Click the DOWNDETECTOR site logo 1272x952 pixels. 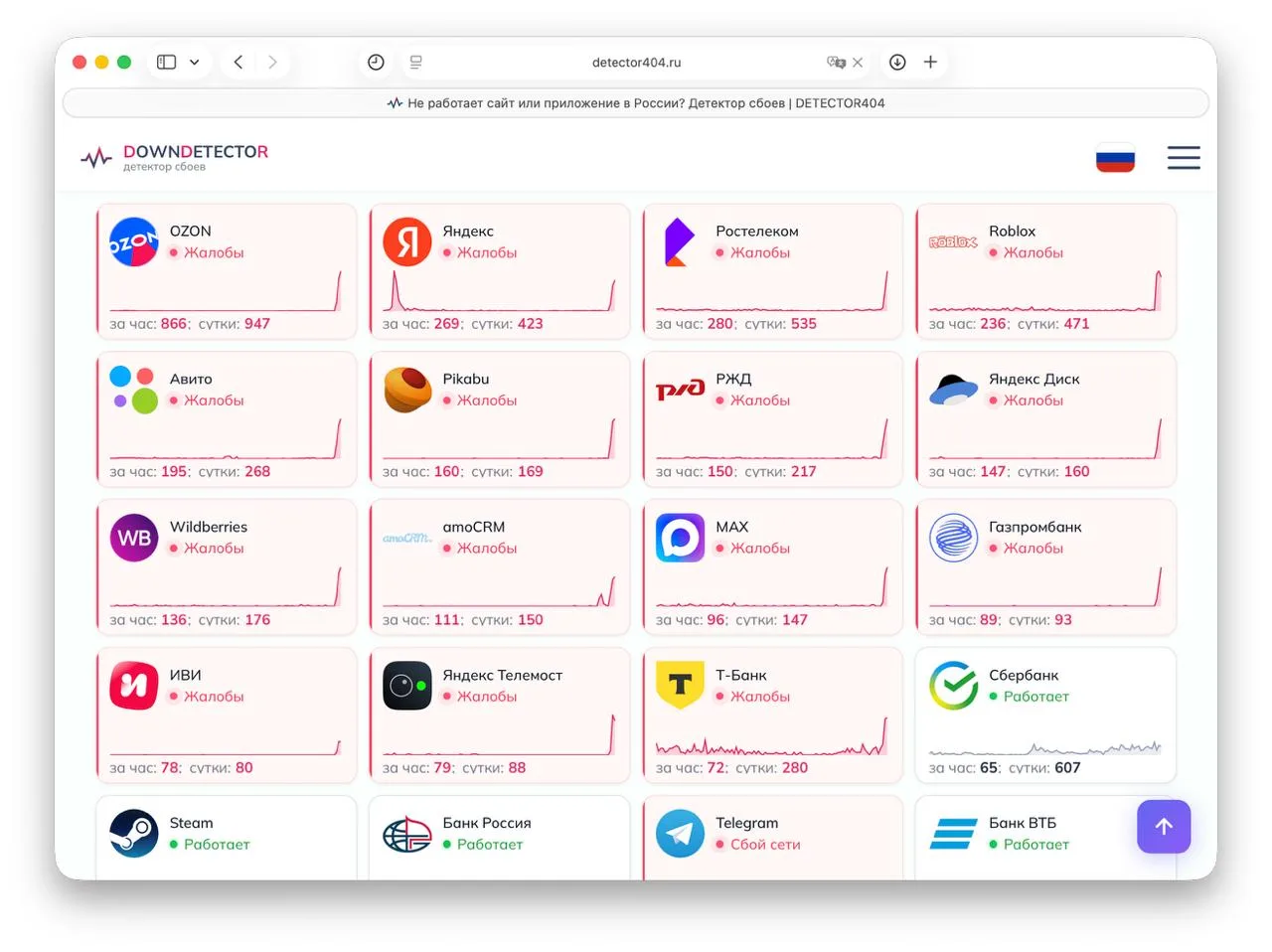coord(175,157)
